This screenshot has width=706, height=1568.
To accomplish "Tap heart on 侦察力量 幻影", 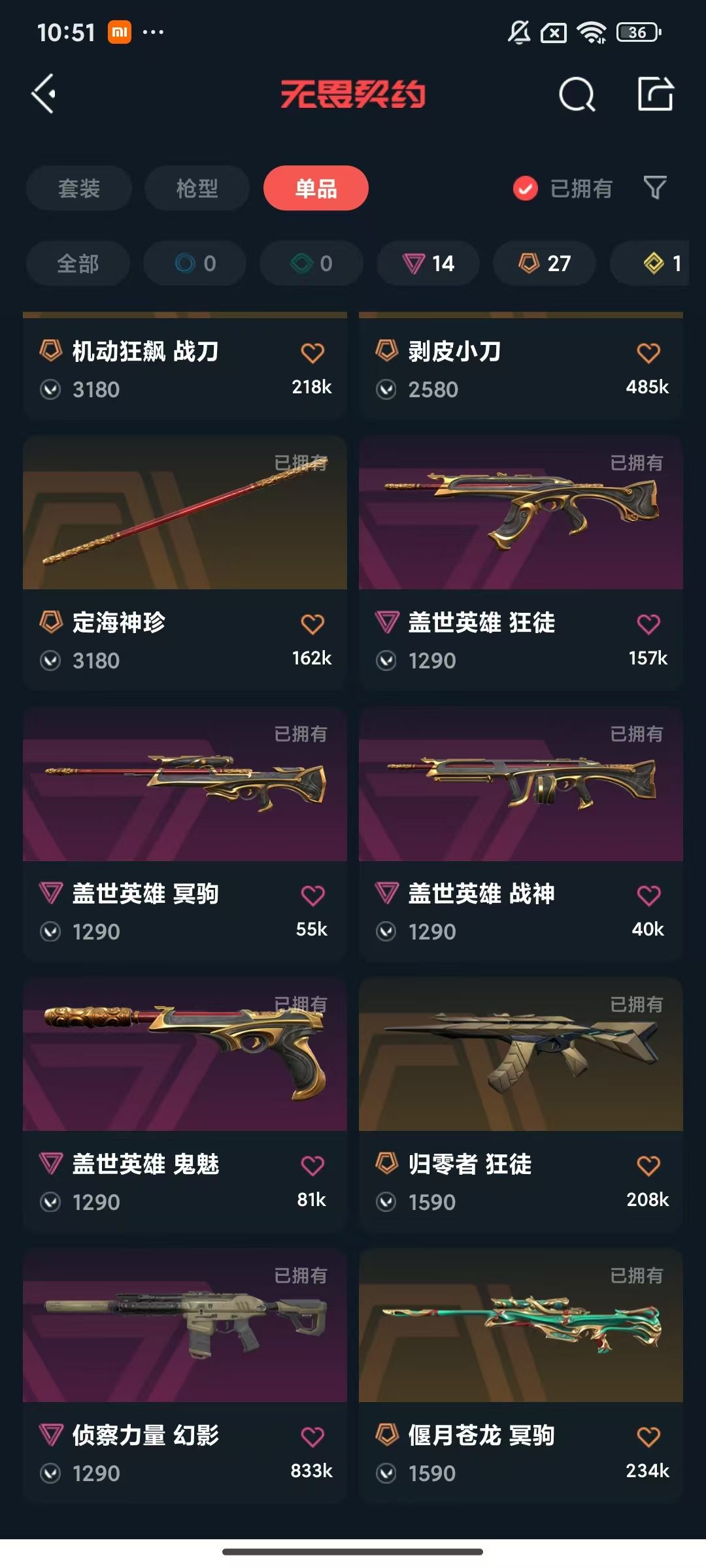I will coord(312,1437).
